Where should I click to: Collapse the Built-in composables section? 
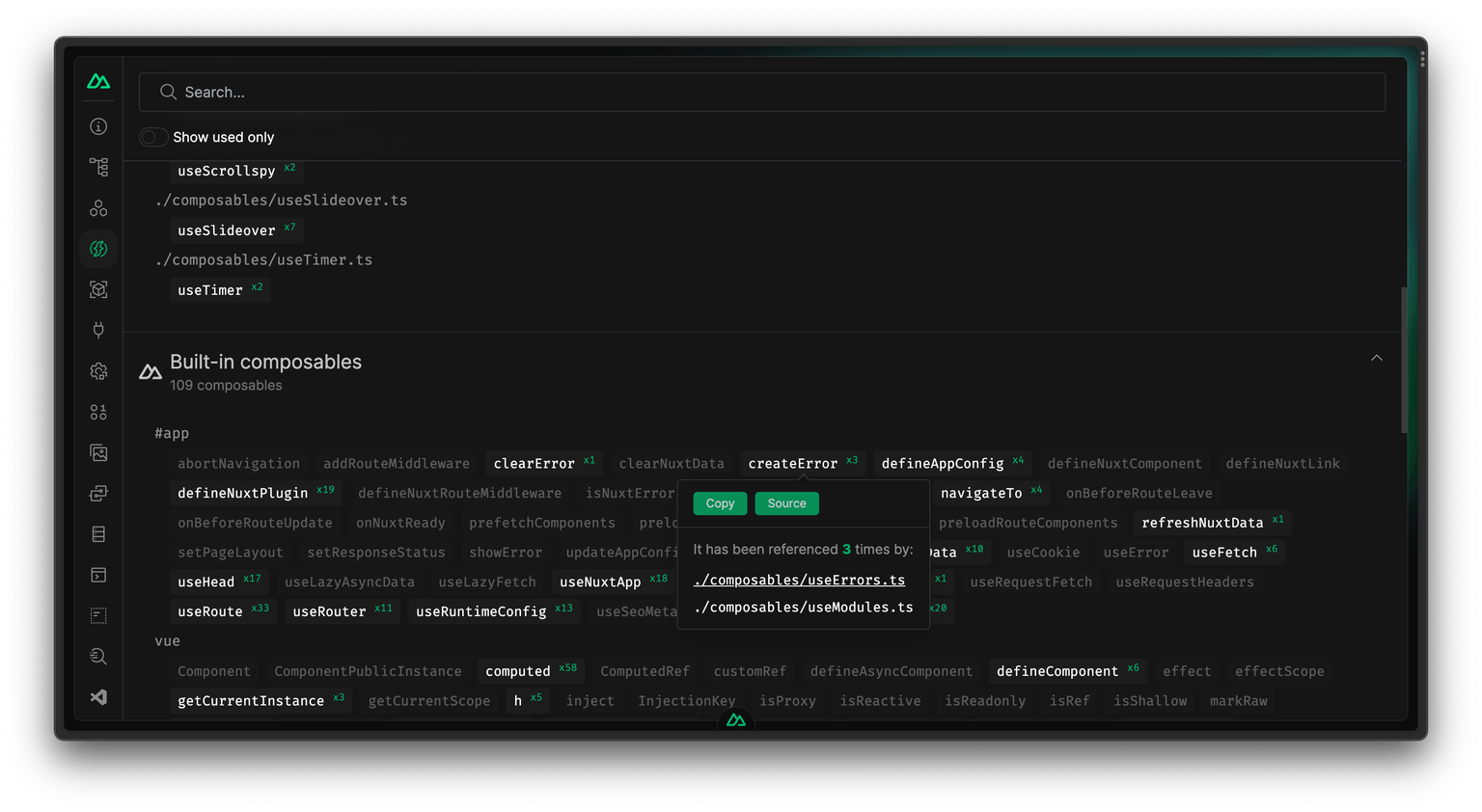[x=1377, y=357]
